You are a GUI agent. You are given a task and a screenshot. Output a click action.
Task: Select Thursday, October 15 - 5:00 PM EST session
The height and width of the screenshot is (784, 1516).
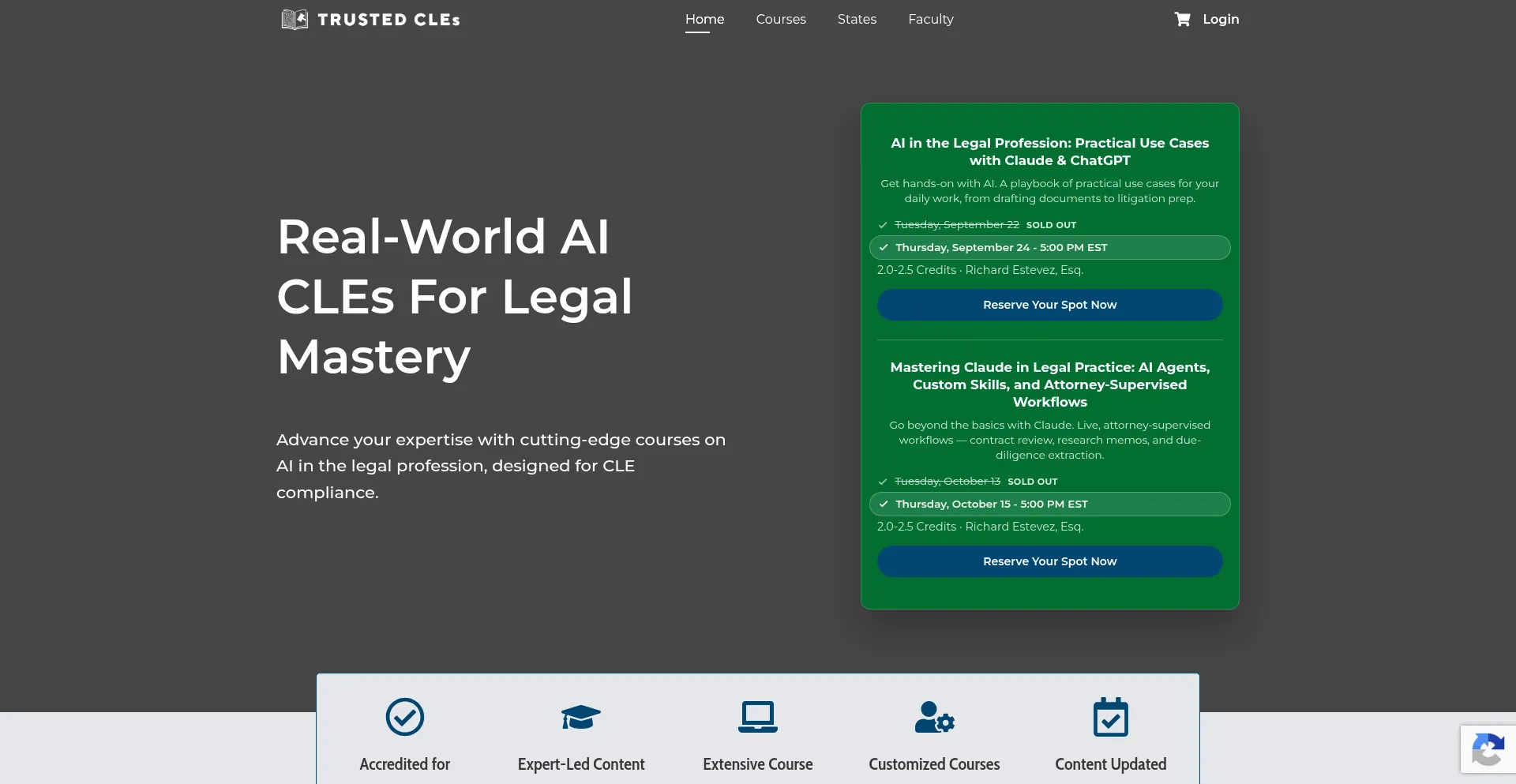(1050, 504)
